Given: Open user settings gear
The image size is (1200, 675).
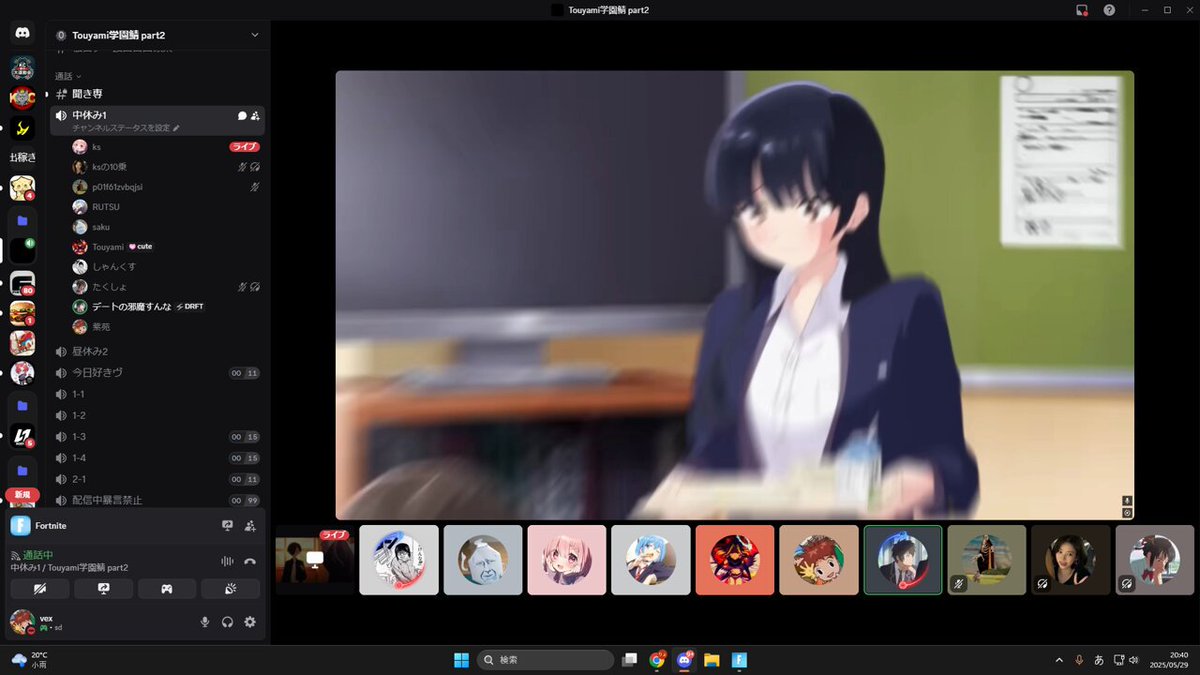Looking at the screenshot, I should [x=250, y=622].
